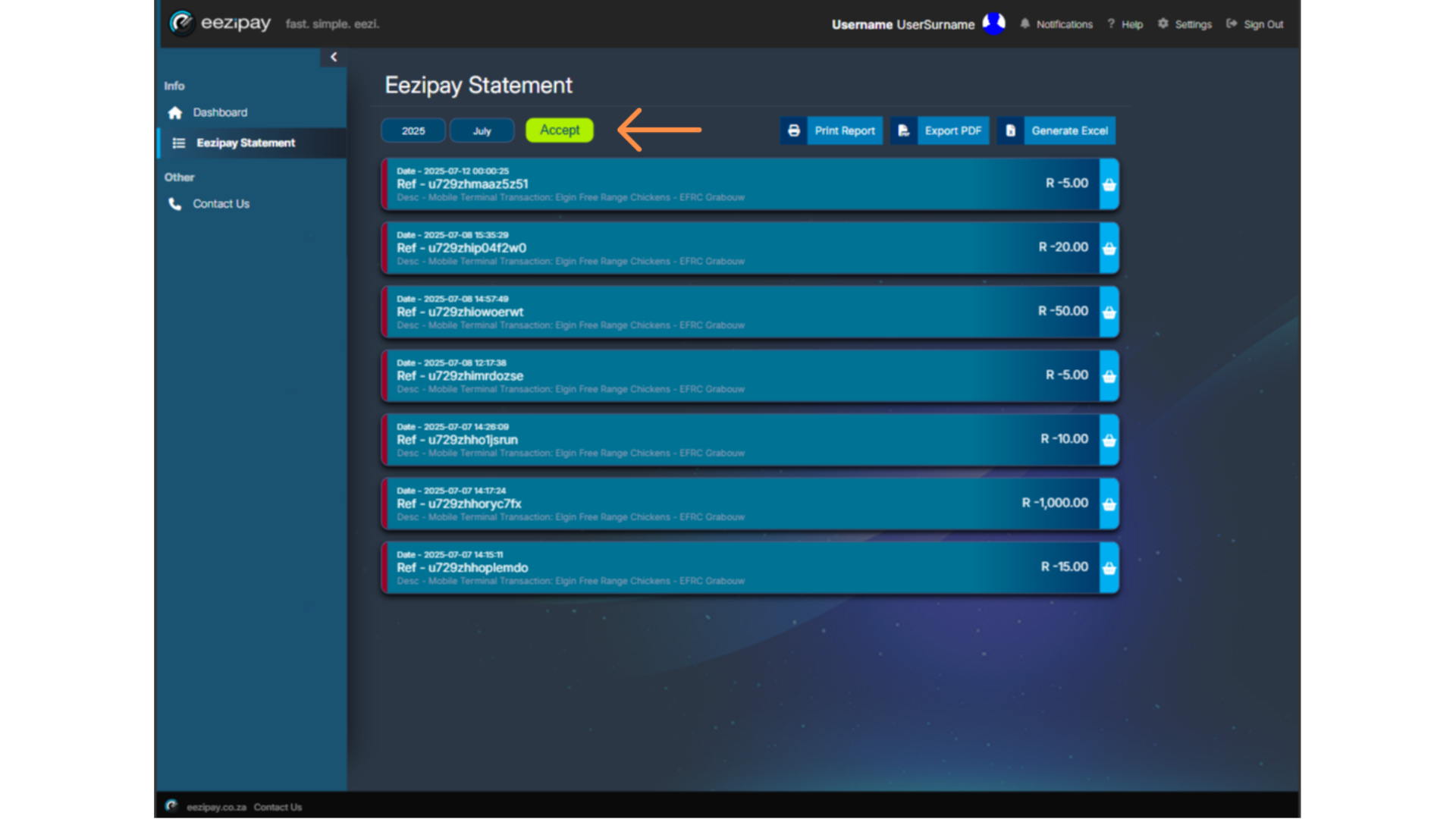1456x819 pixels.
Task: Click the green Accept button
Action: click(x=560, y=130)
